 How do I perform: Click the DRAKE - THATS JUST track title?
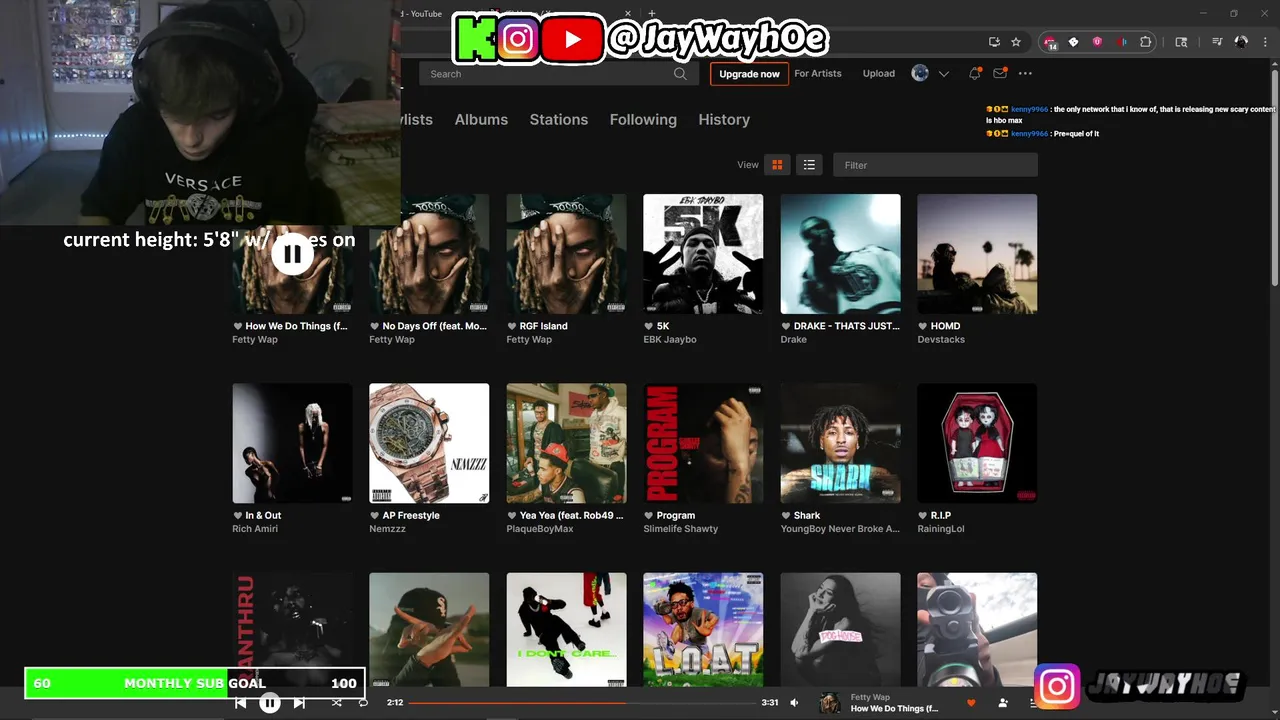click(x=846, y=326)
